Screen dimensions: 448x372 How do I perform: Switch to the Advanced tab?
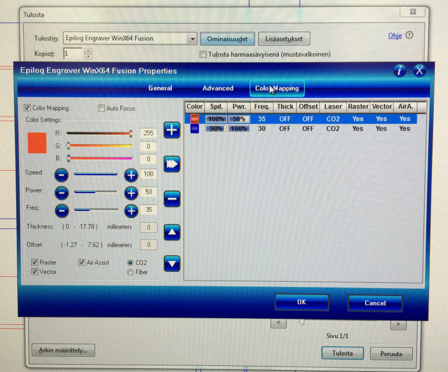click(218, 88)
